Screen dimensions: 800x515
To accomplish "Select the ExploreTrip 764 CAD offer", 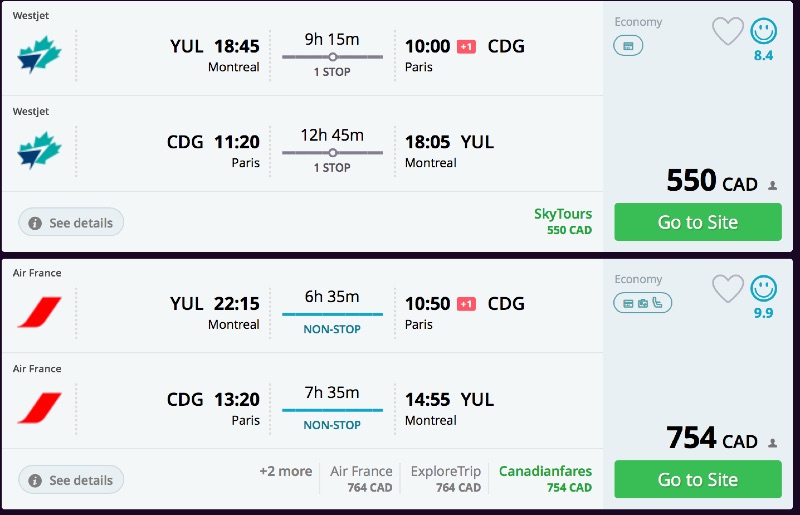I will [445, 478].
